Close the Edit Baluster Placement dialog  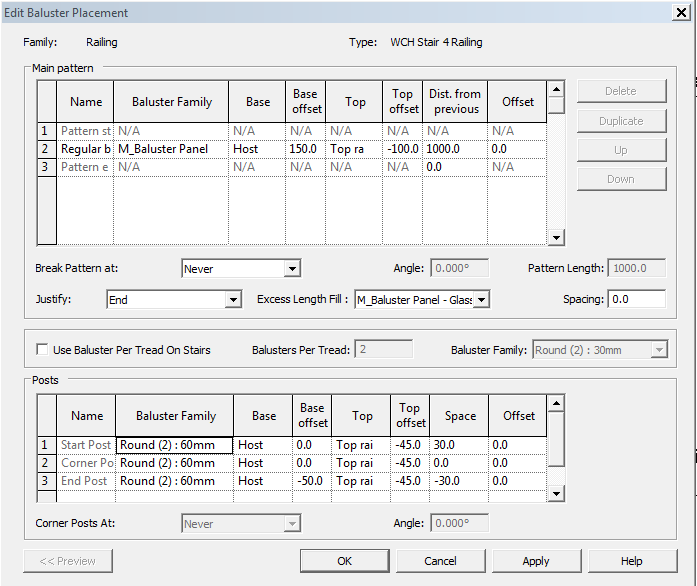pyautogui.click(x=680, y=13)
